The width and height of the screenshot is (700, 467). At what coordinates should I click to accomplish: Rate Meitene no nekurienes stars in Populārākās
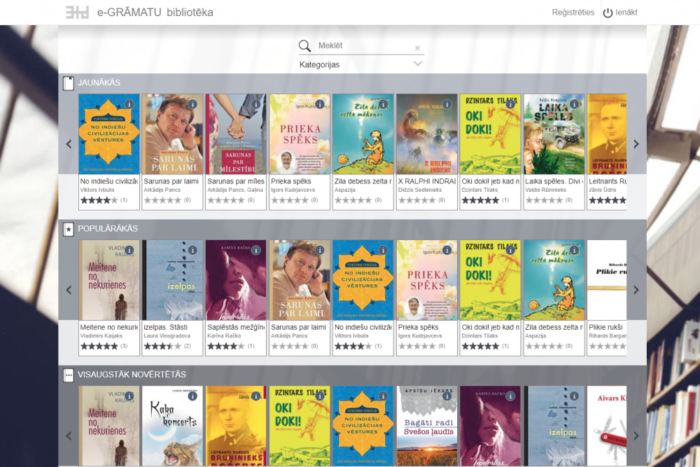click(99, 346)
